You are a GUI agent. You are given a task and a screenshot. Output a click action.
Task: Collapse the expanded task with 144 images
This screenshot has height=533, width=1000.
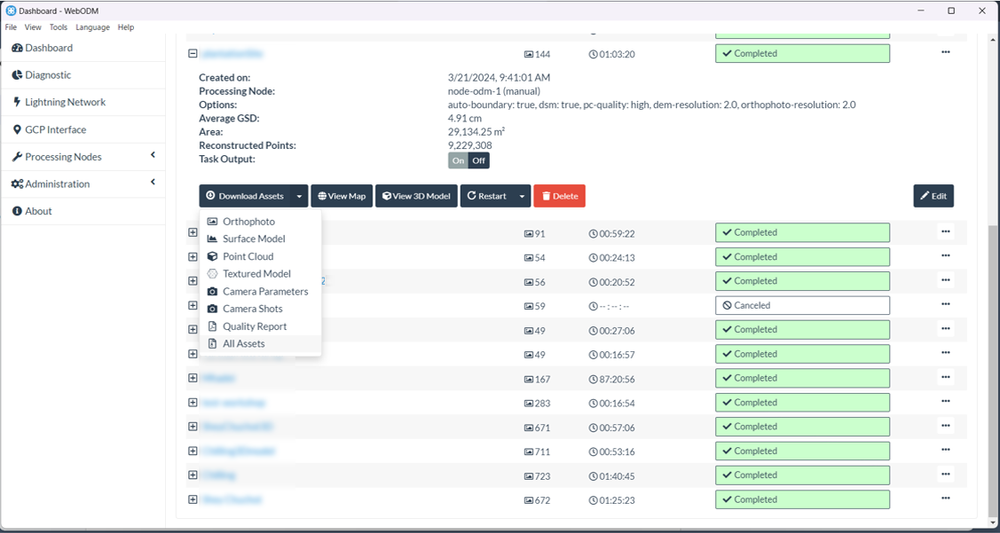click(x=193, y=54)
